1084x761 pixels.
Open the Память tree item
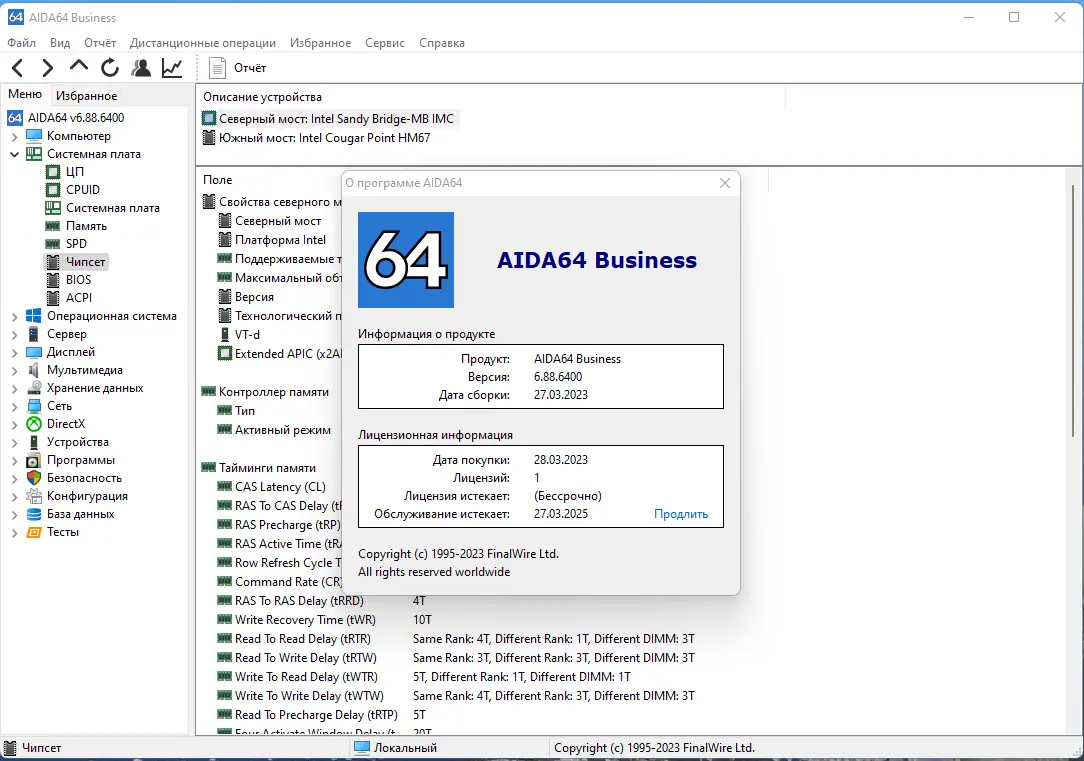click(86, 225)
